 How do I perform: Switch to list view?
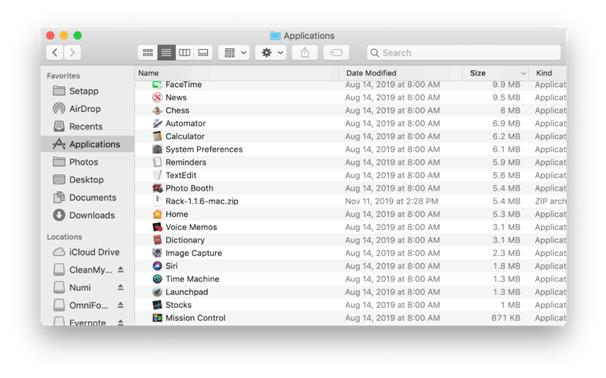tap(166, 53)
